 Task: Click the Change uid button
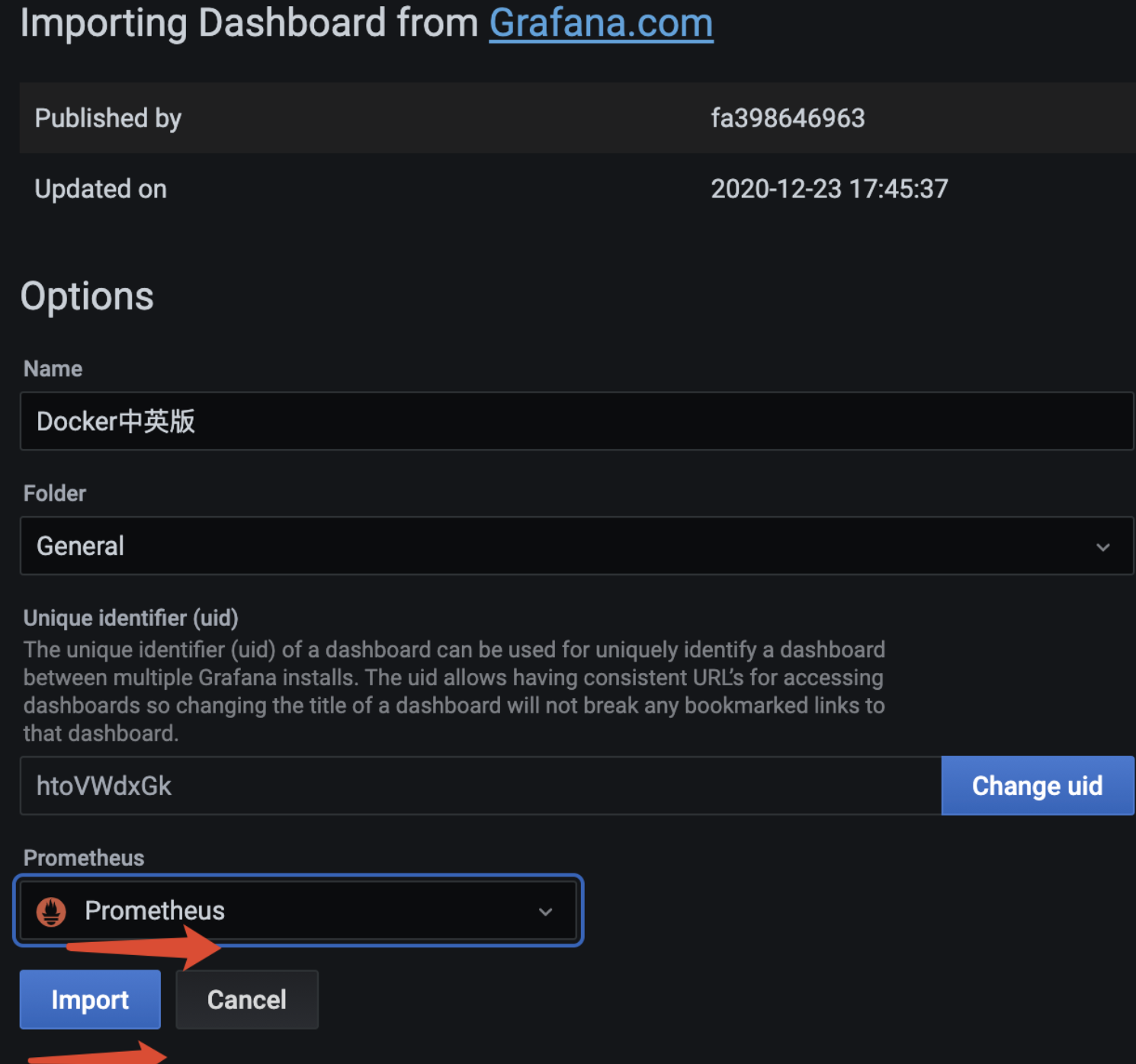point(1038,786)
